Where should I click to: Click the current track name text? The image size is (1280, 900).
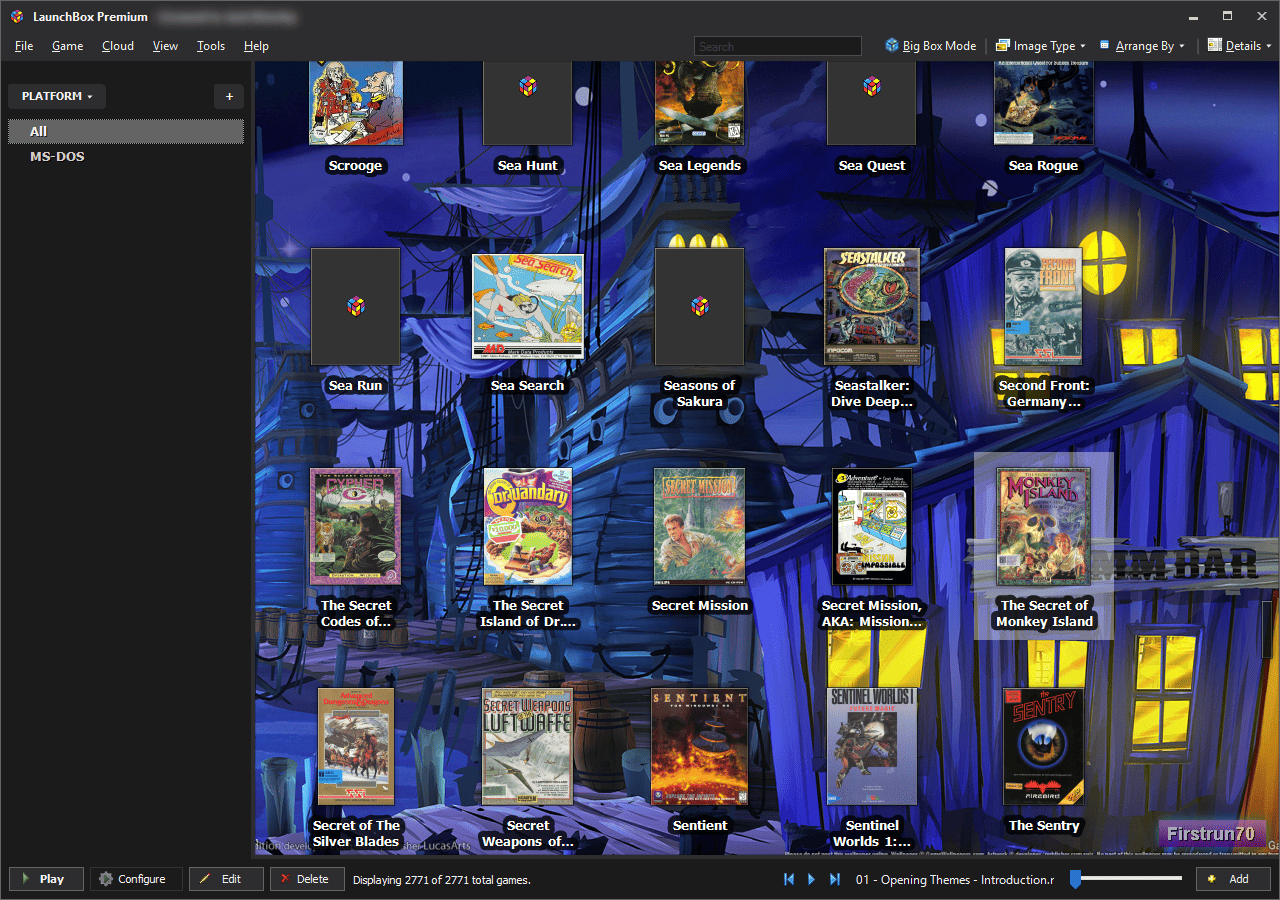point(955,880)
